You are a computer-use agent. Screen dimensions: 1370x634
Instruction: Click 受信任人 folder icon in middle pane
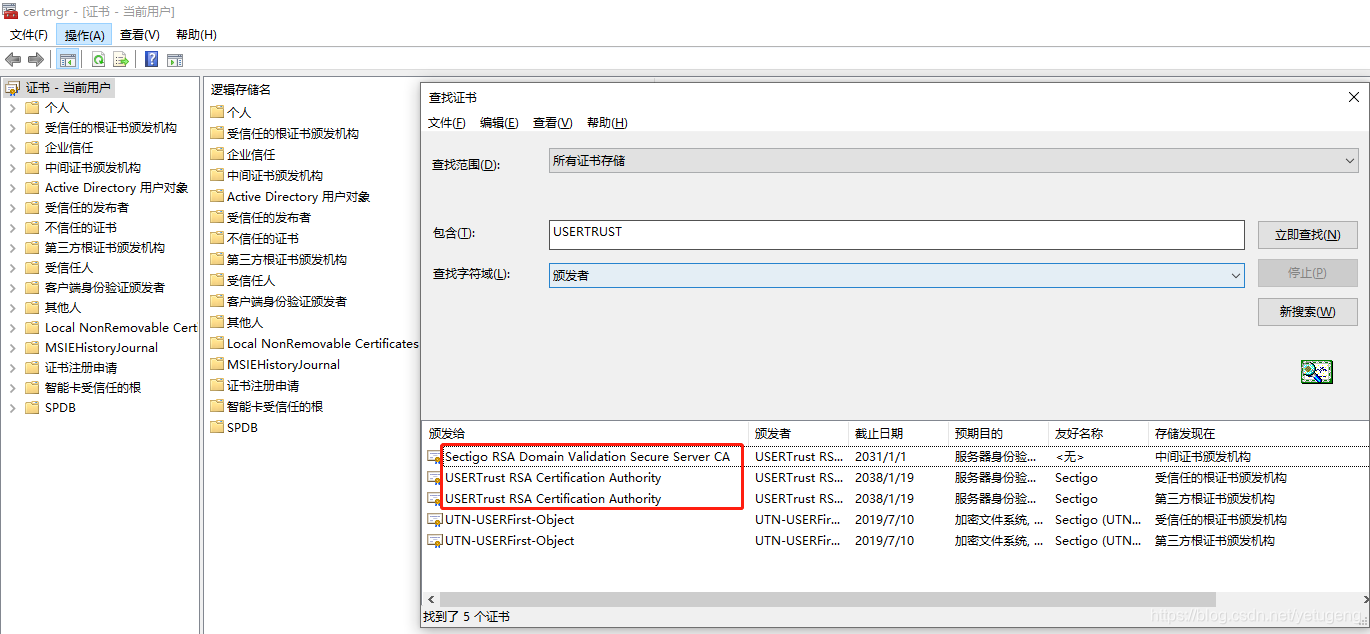point(217,280)
